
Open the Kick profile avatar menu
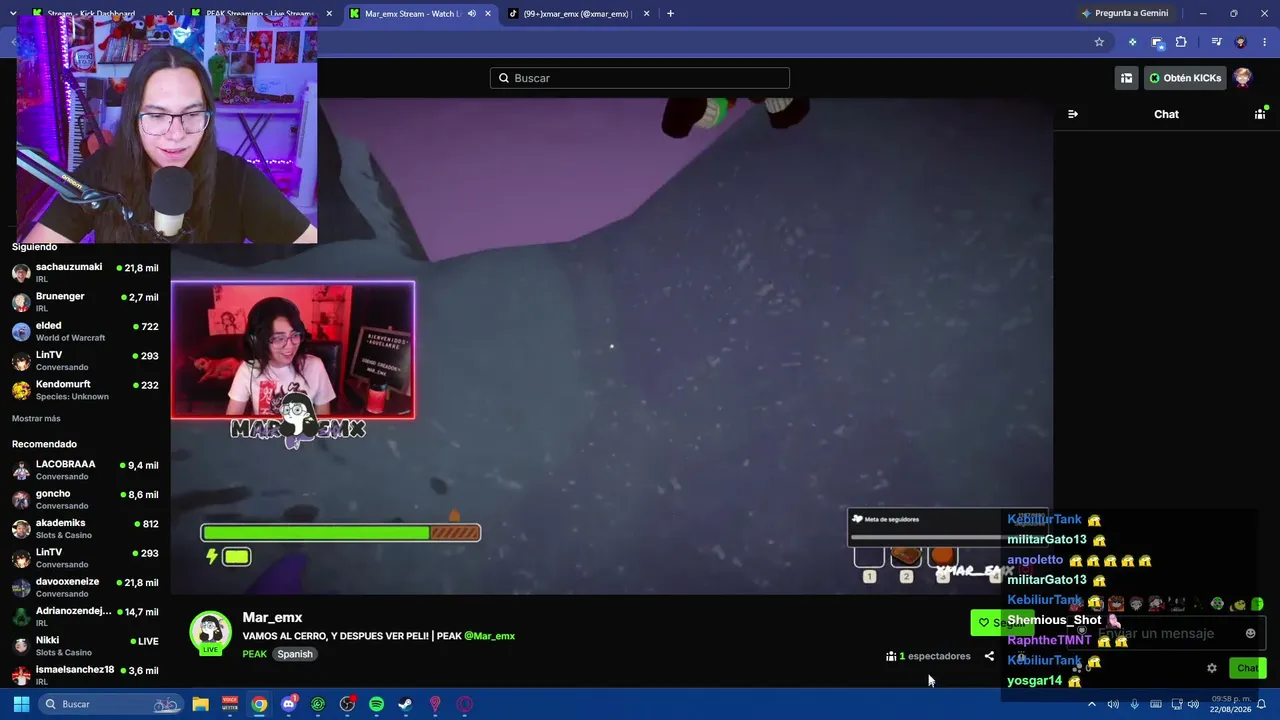point(1243,78)
